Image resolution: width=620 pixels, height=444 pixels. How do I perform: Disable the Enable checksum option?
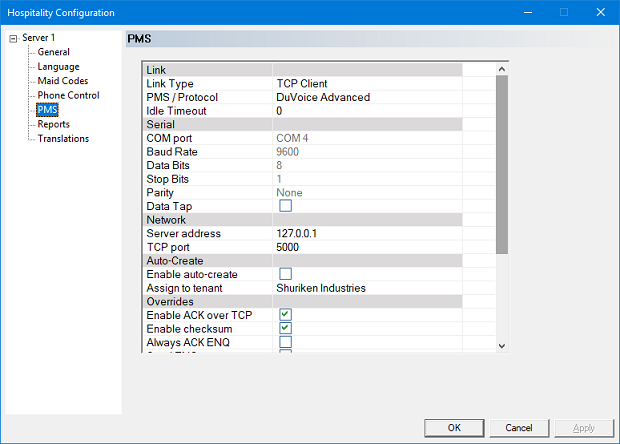(x=285, y=328)
